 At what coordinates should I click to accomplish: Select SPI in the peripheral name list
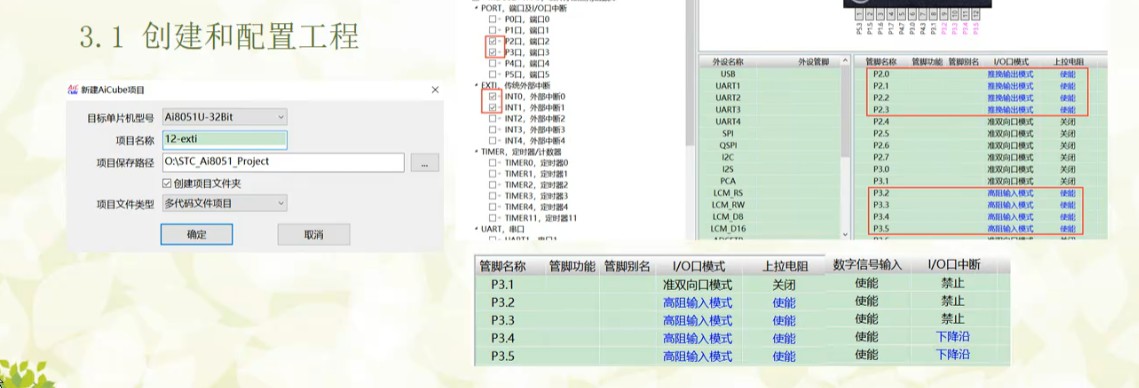point(727,134)
